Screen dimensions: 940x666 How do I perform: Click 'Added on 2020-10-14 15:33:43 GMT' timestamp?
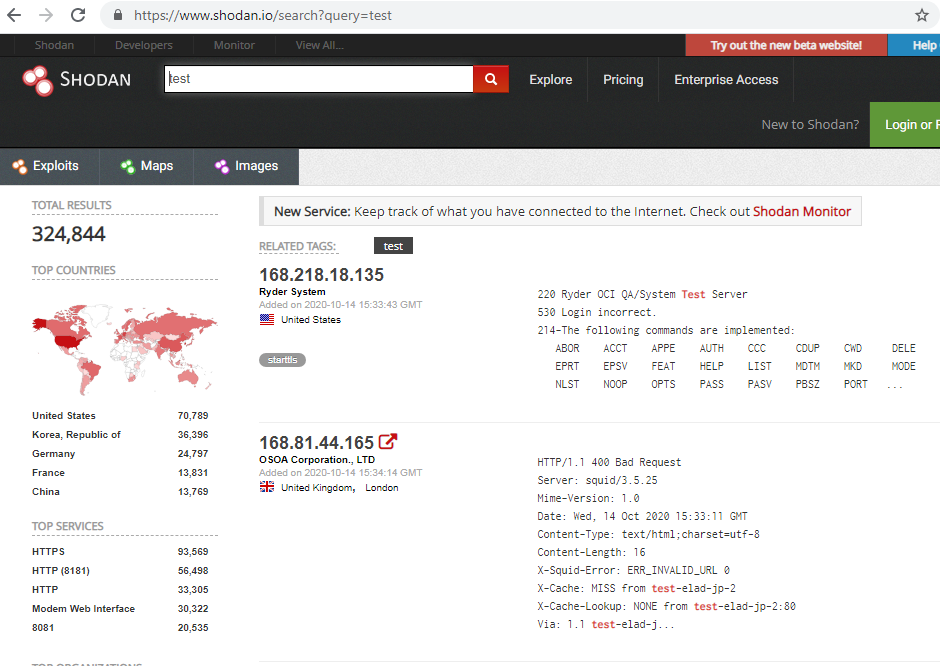point(341,305)
